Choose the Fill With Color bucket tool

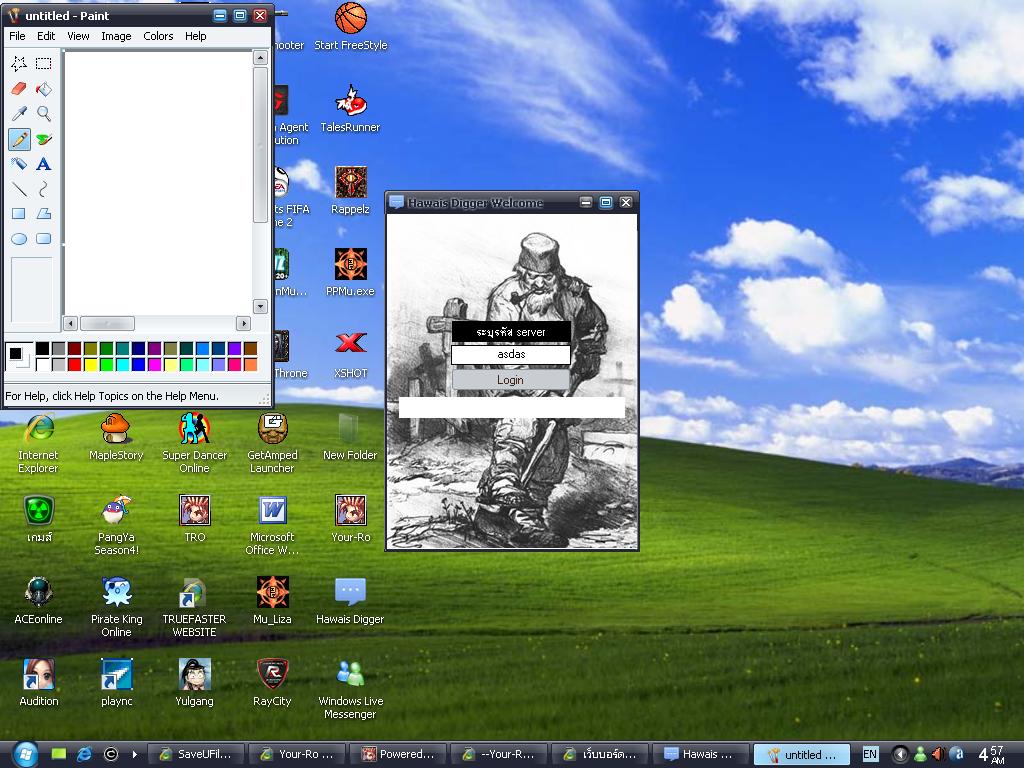(x=44, y=88)
